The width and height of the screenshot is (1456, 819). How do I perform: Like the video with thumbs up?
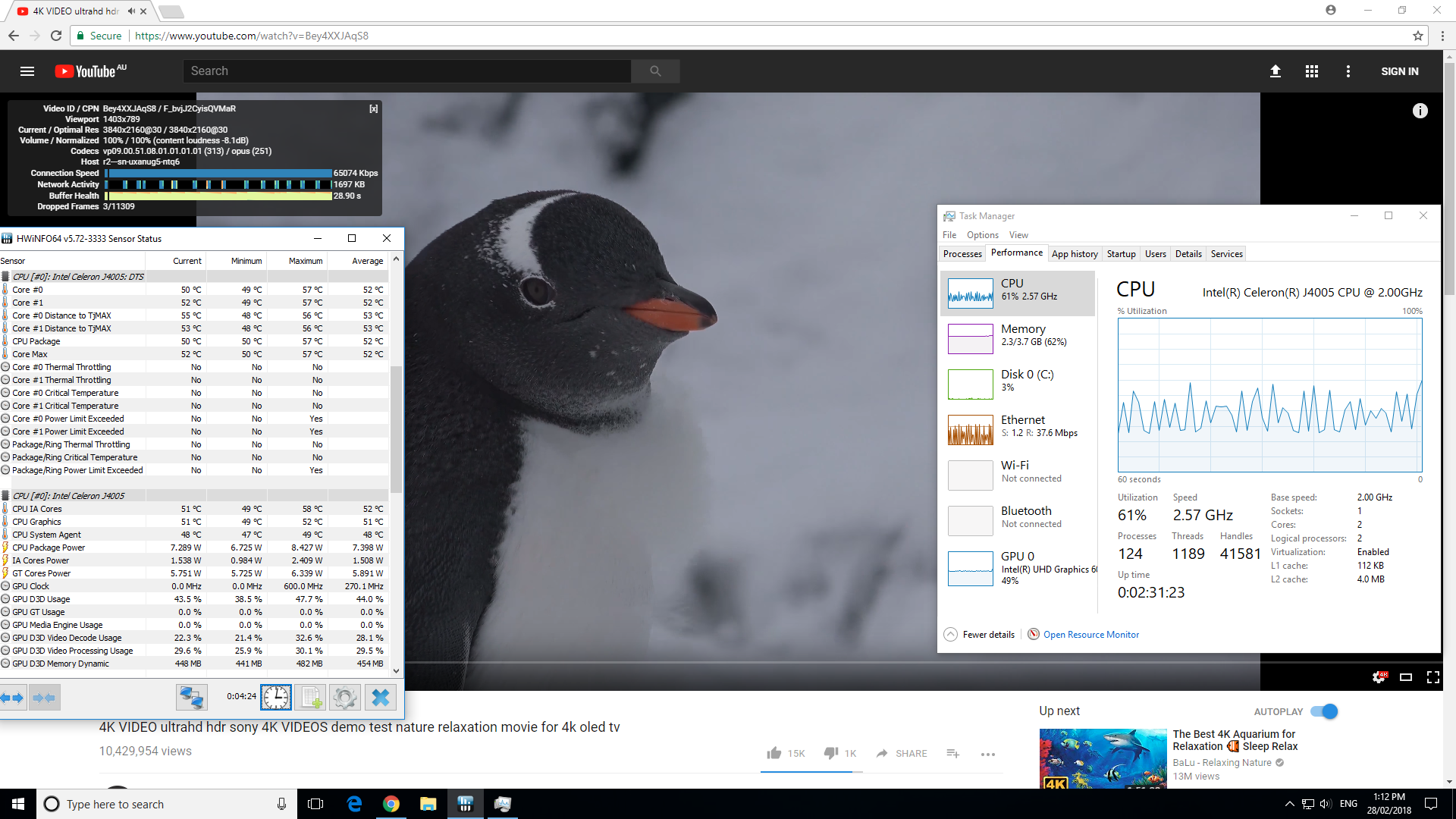coord(774,753)
